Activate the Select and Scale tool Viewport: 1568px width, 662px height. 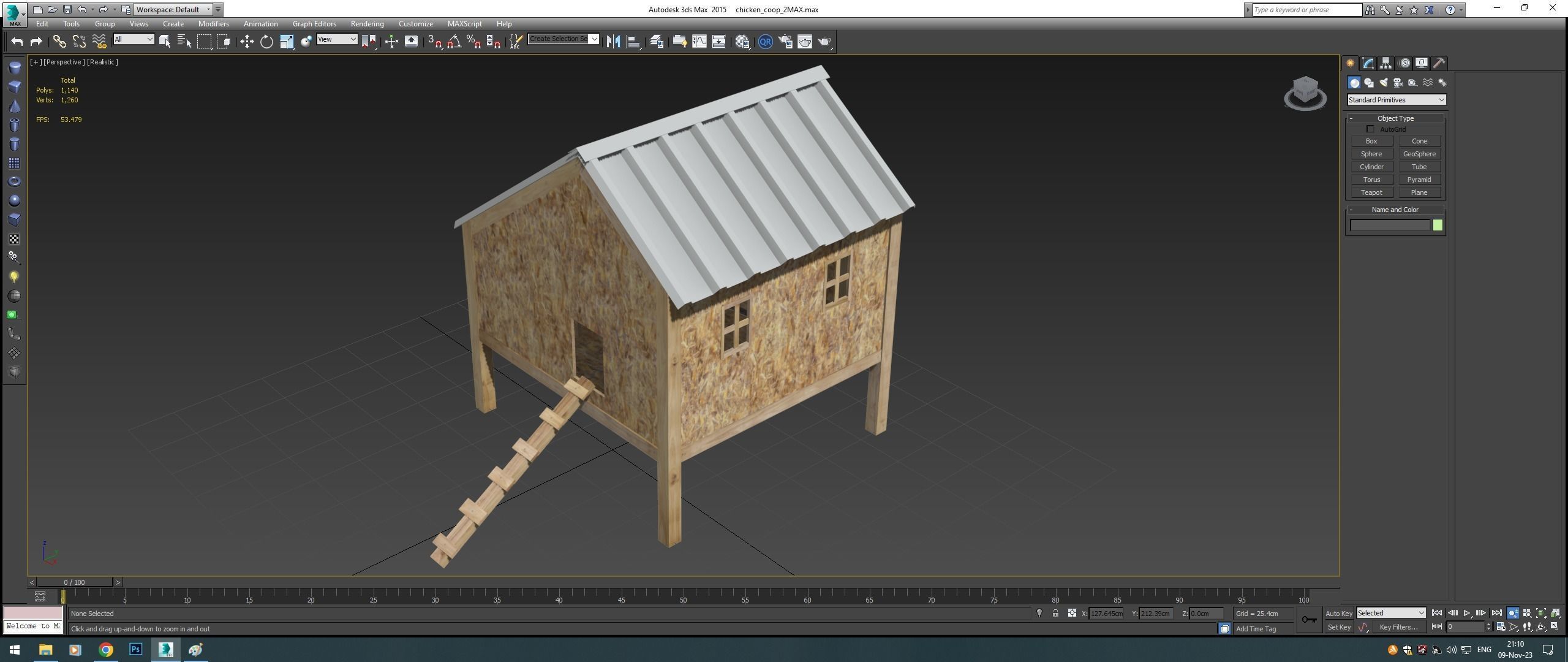(x=287, y=42)
